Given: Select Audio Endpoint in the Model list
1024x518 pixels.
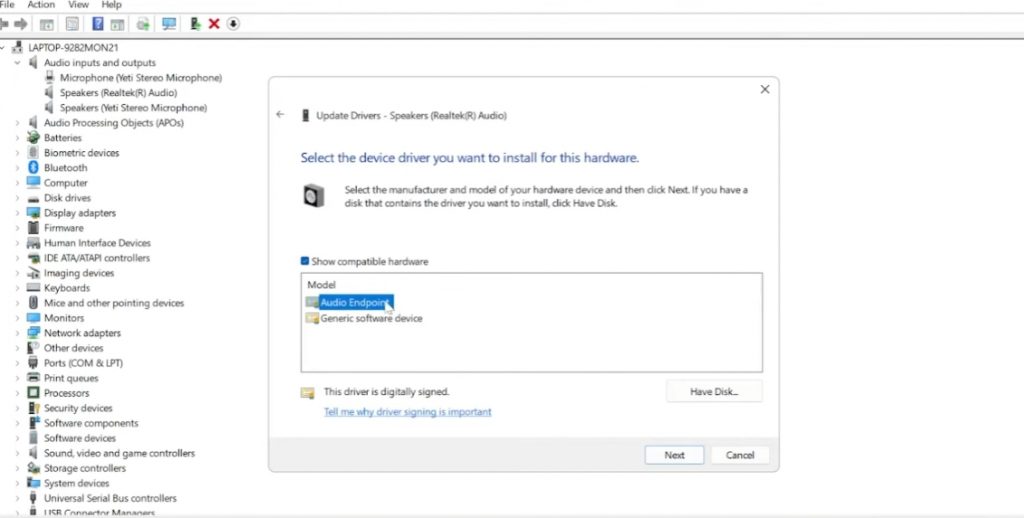Looking at the screenshot, I should (356, 302).
